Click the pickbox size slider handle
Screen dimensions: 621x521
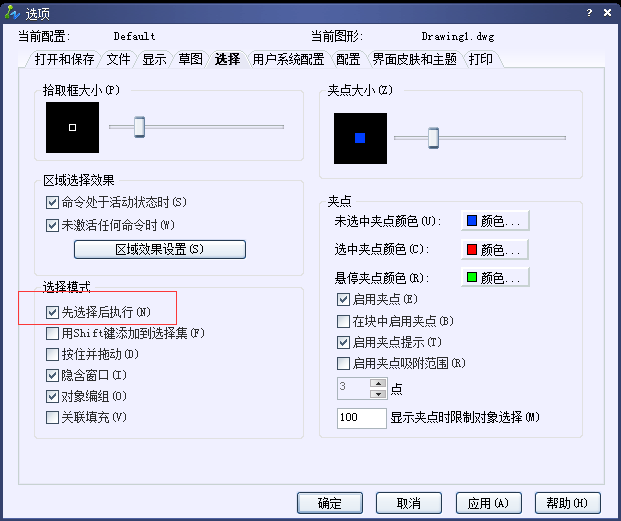coord(140,126)
